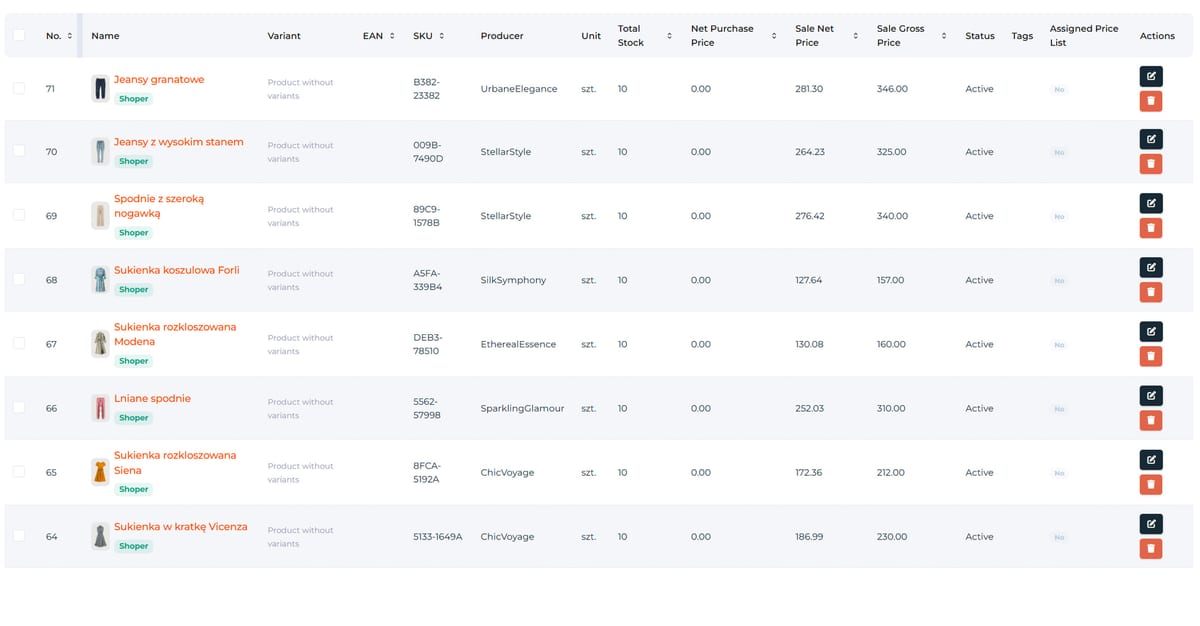Sort products by SKU
This screenshot has height=626, width=1200.
tap(441, 36)
